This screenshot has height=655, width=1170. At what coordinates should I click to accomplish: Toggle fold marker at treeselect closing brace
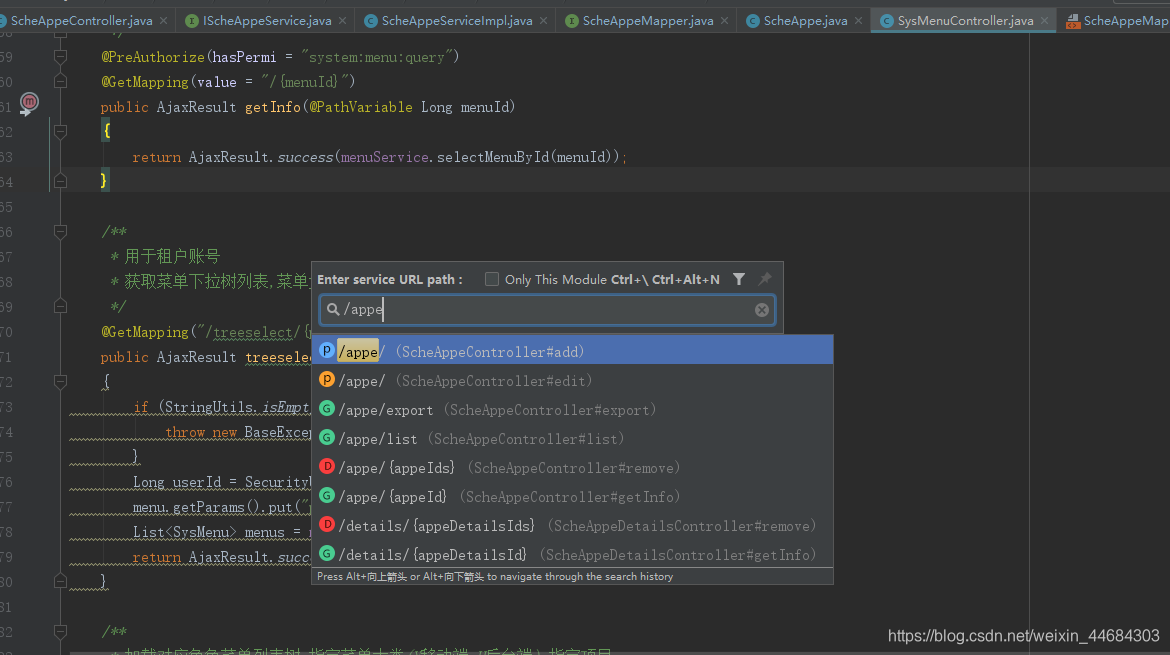60,582
